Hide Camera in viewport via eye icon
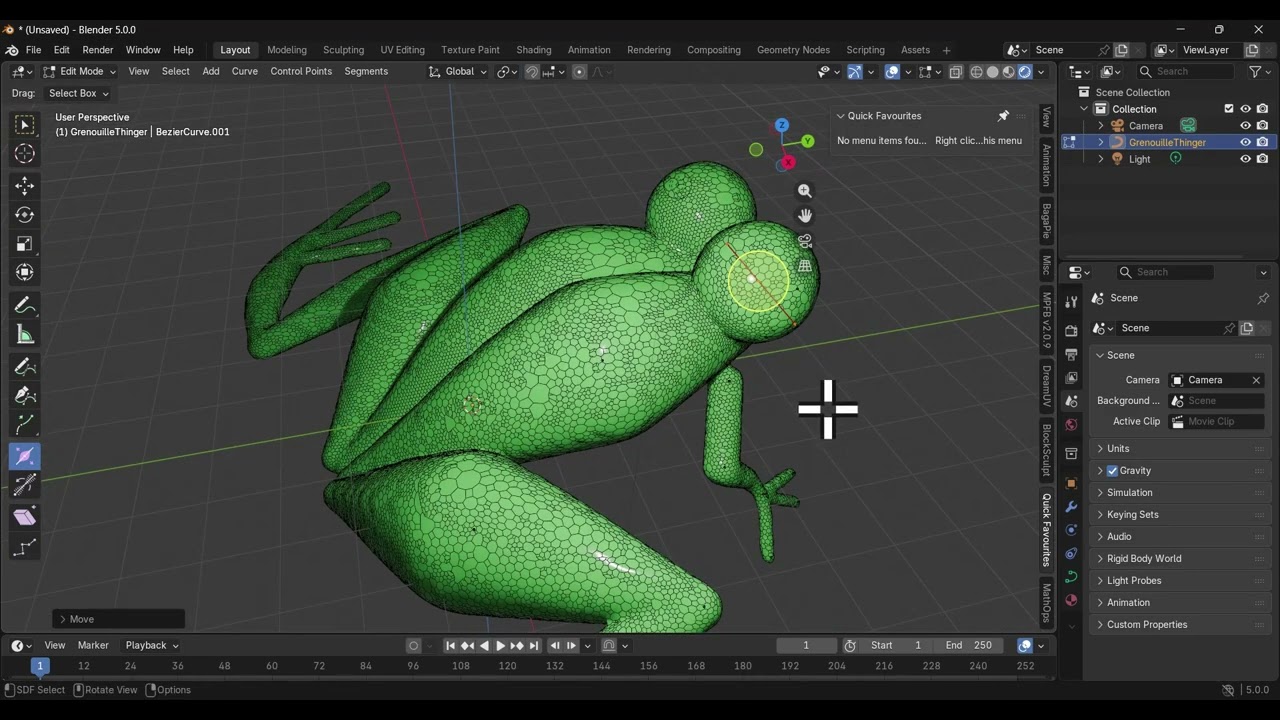Viewport: 1280px width, 720px height. point(1246,126)
